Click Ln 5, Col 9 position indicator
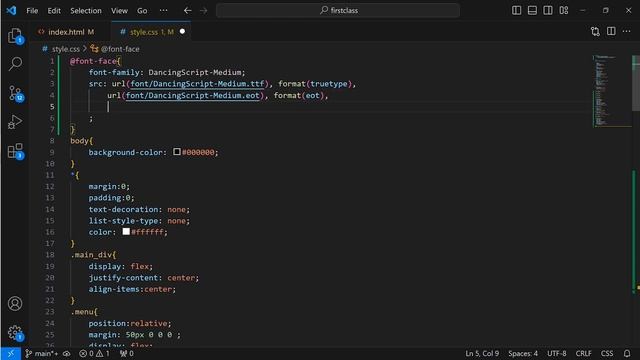 click(482, 353)
